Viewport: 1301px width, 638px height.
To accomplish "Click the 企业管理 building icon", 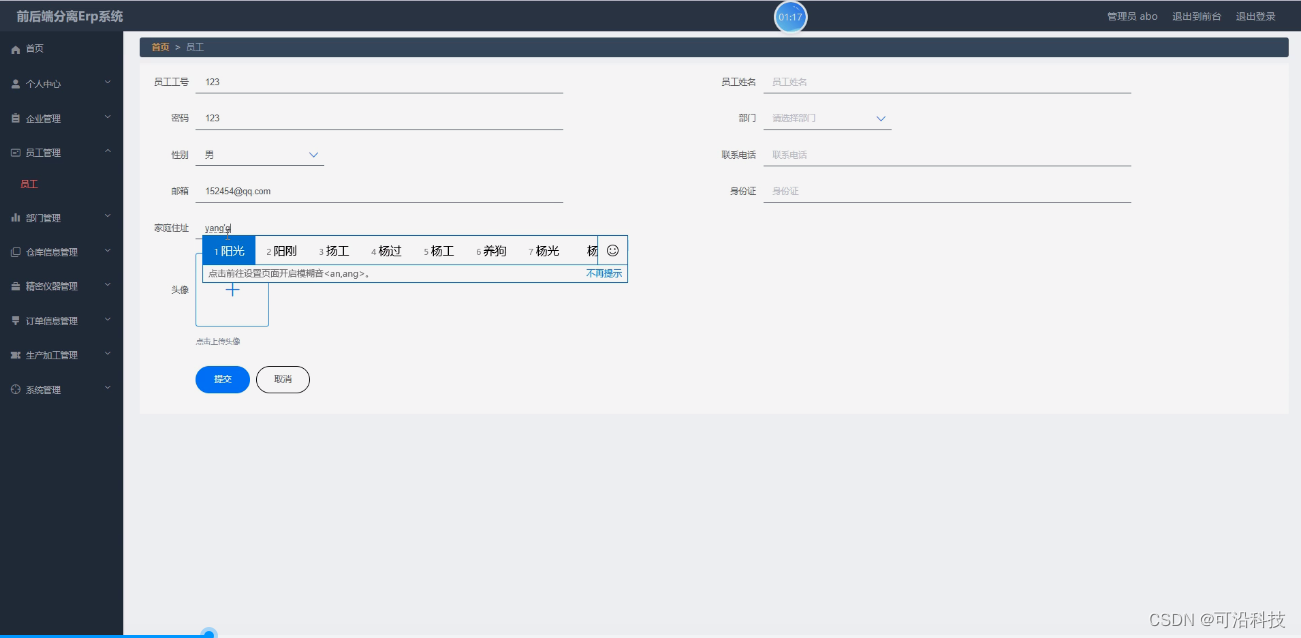I will tap(15, 118).
